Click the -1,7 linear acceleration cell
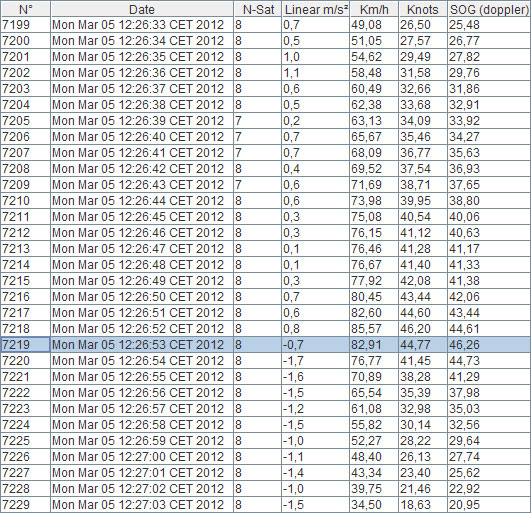 pos(316,361)
